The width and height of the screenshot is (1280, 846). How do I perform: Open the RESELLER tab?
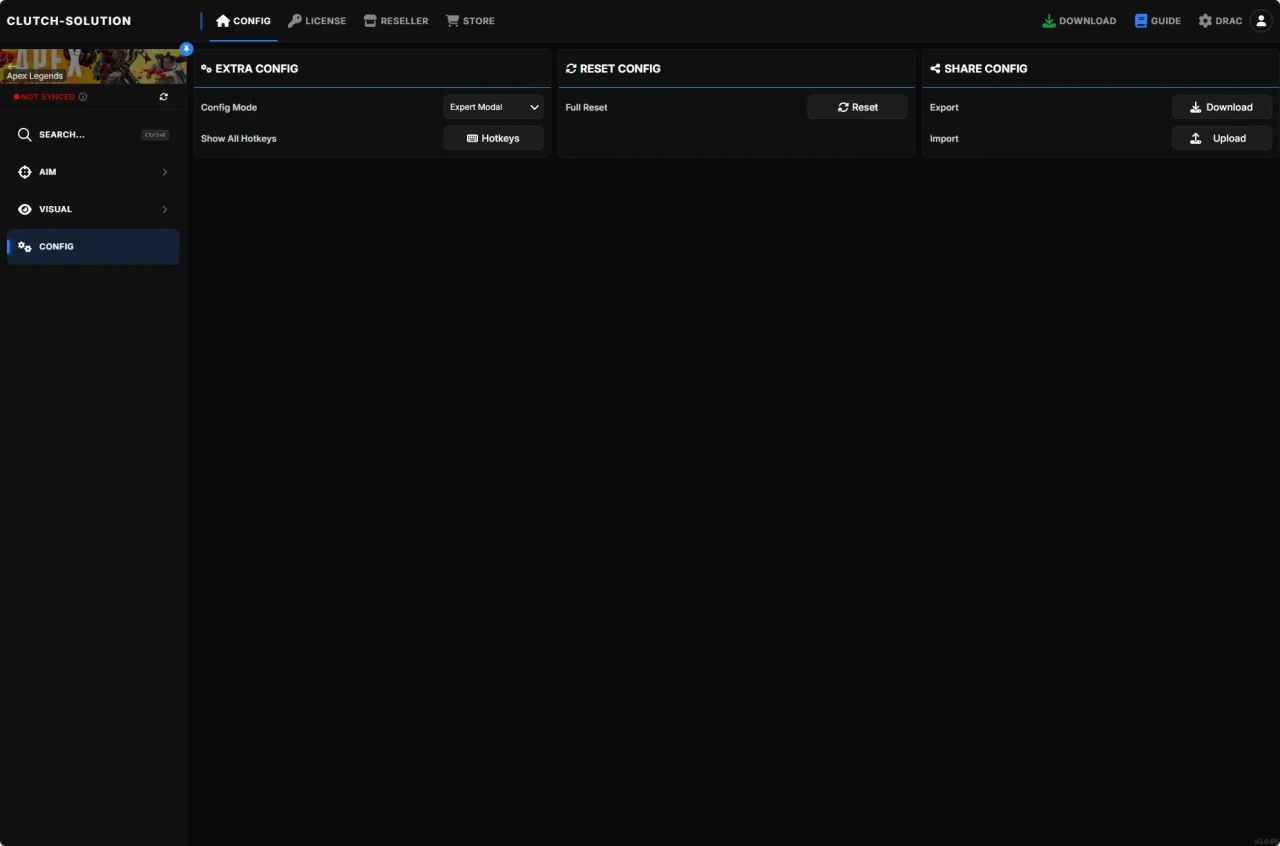(x=396, y=20)
